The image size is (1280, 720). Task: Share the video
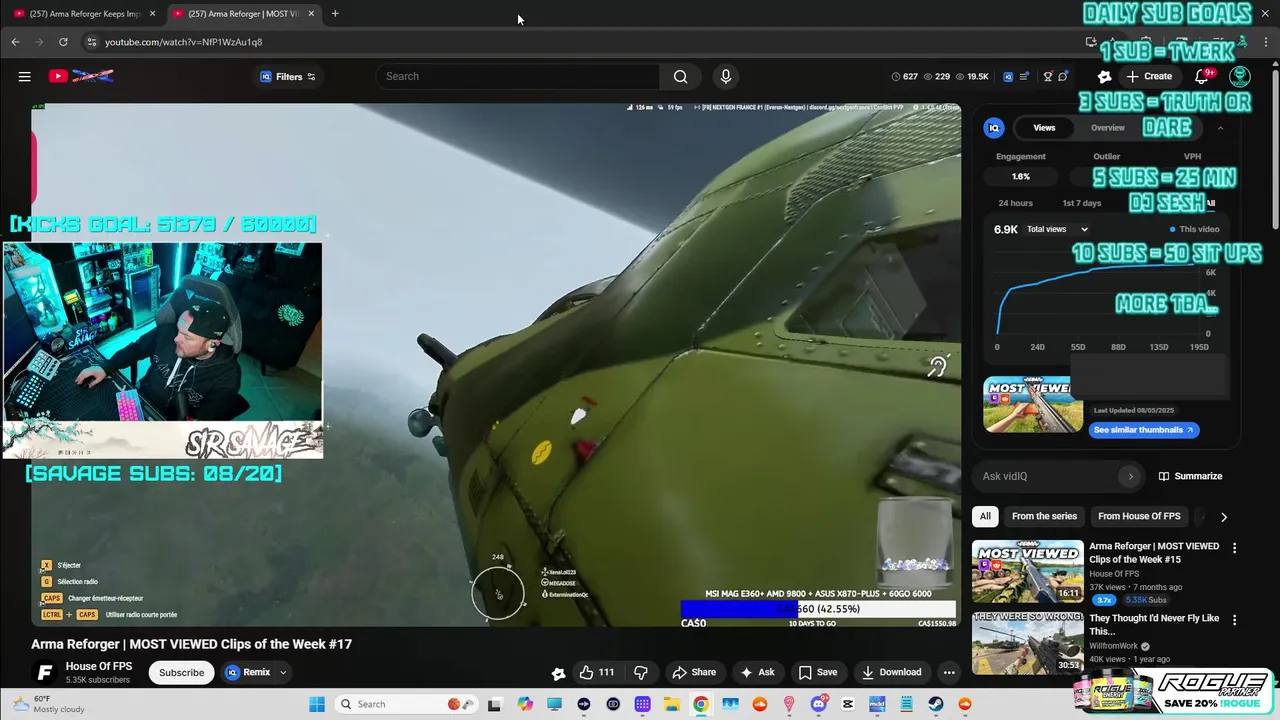pos(694,672)
